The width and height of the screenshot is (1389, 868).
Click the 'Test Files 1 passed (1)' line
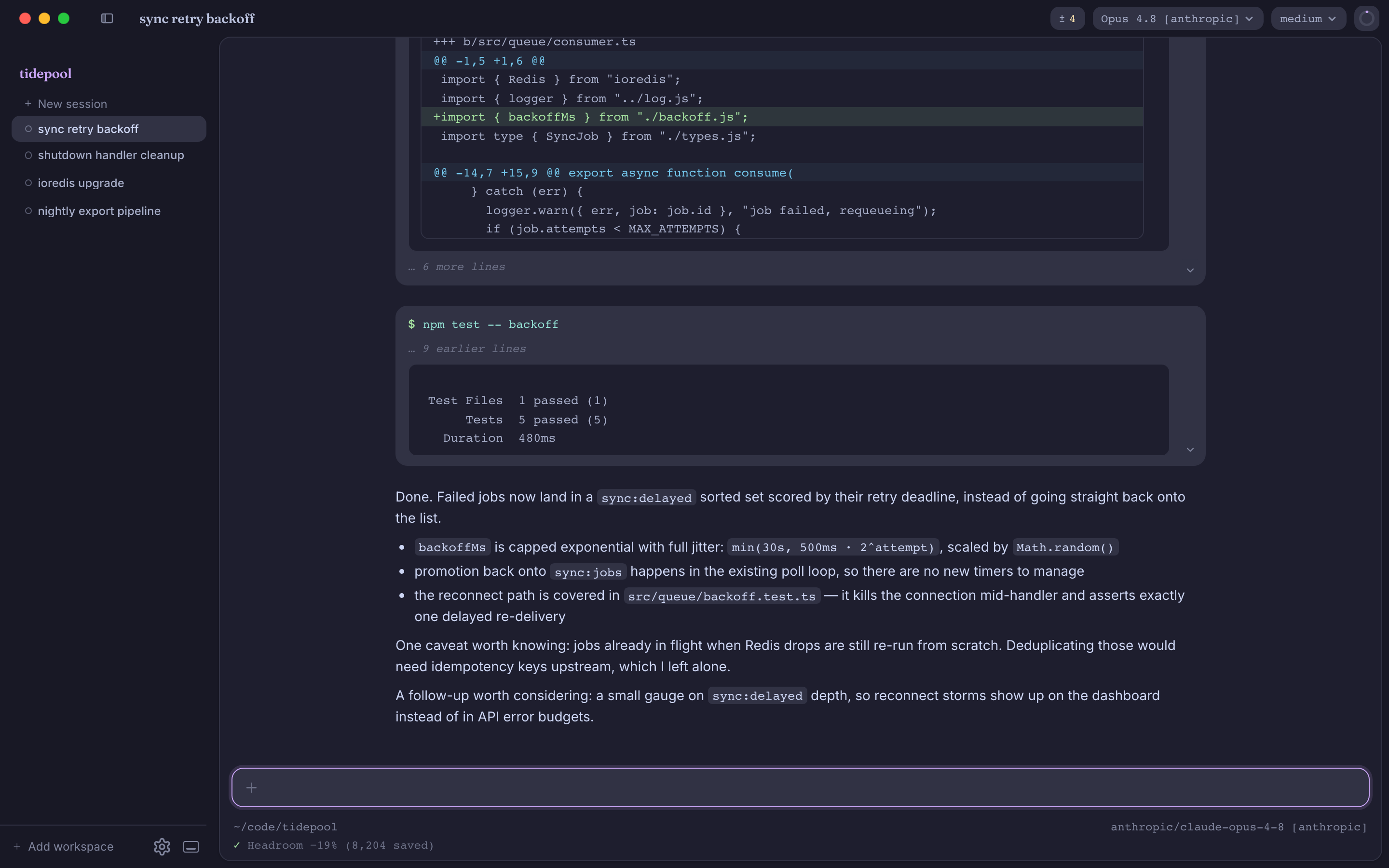pos(517,401)
